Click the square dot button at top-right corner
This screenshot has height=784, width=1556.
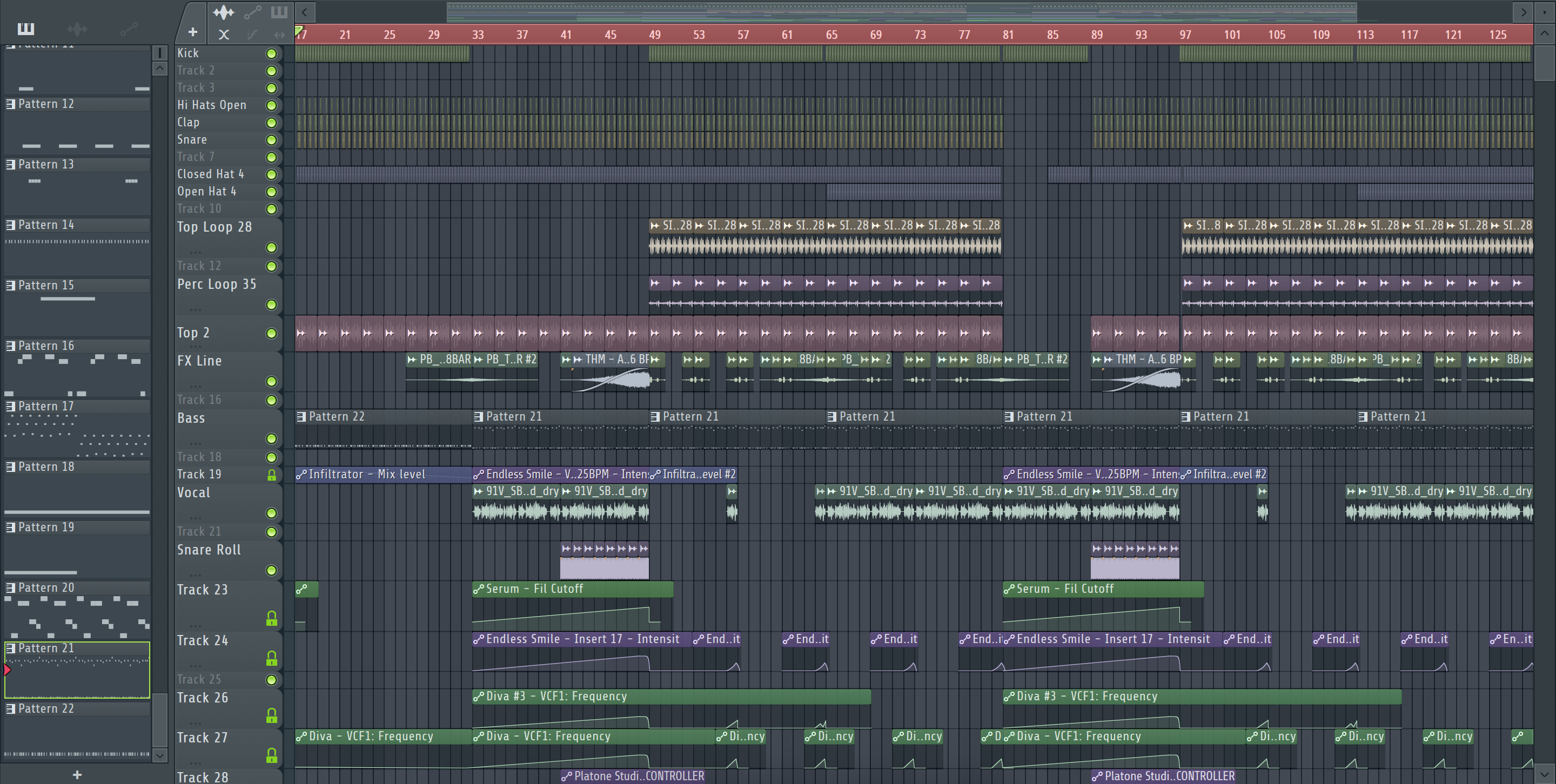[1545, 11]
